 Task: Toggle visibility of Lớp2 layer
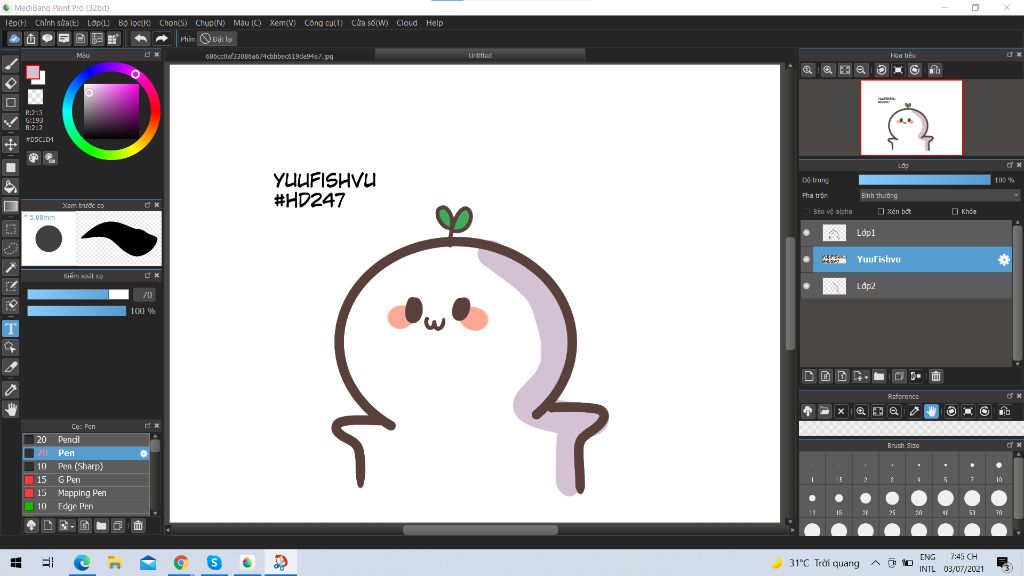807,286
